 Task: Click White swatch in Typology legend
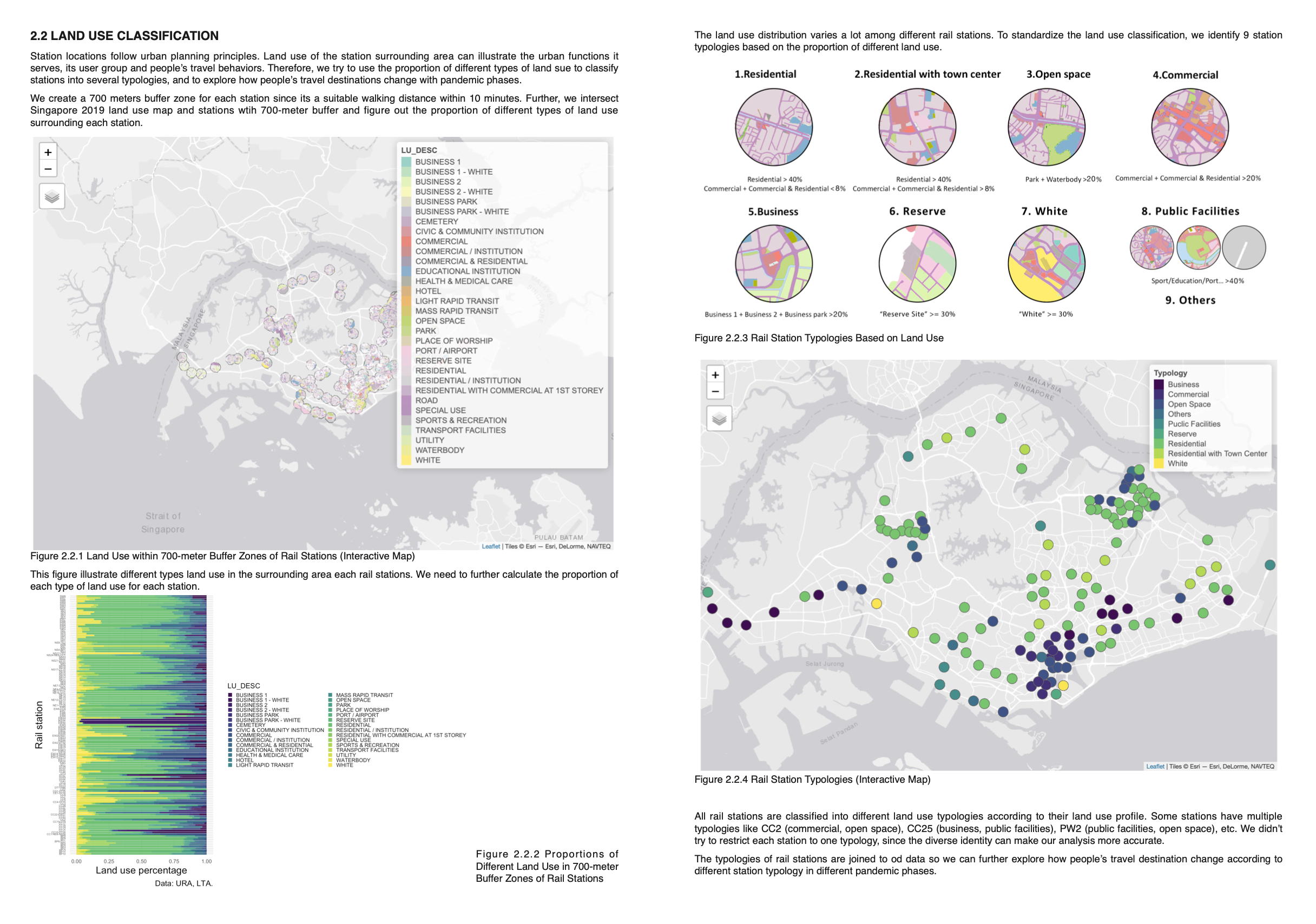coord(1159,464)
